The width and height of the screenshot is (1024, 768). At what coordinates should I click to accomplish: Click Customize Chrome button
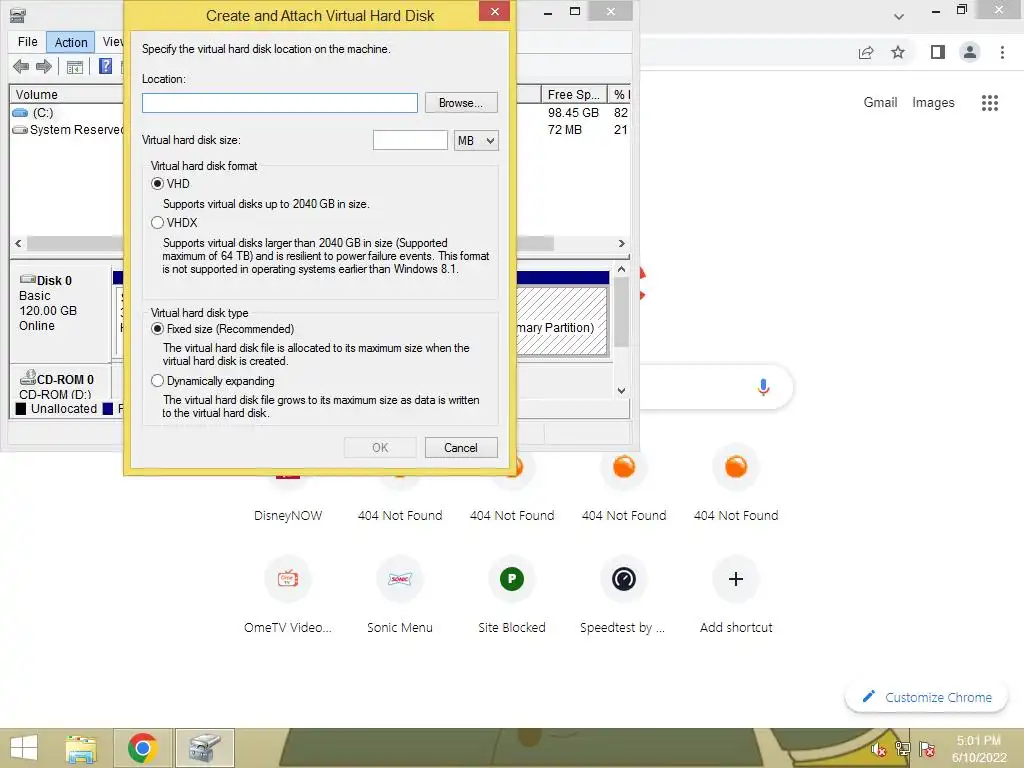coord(926,697)
